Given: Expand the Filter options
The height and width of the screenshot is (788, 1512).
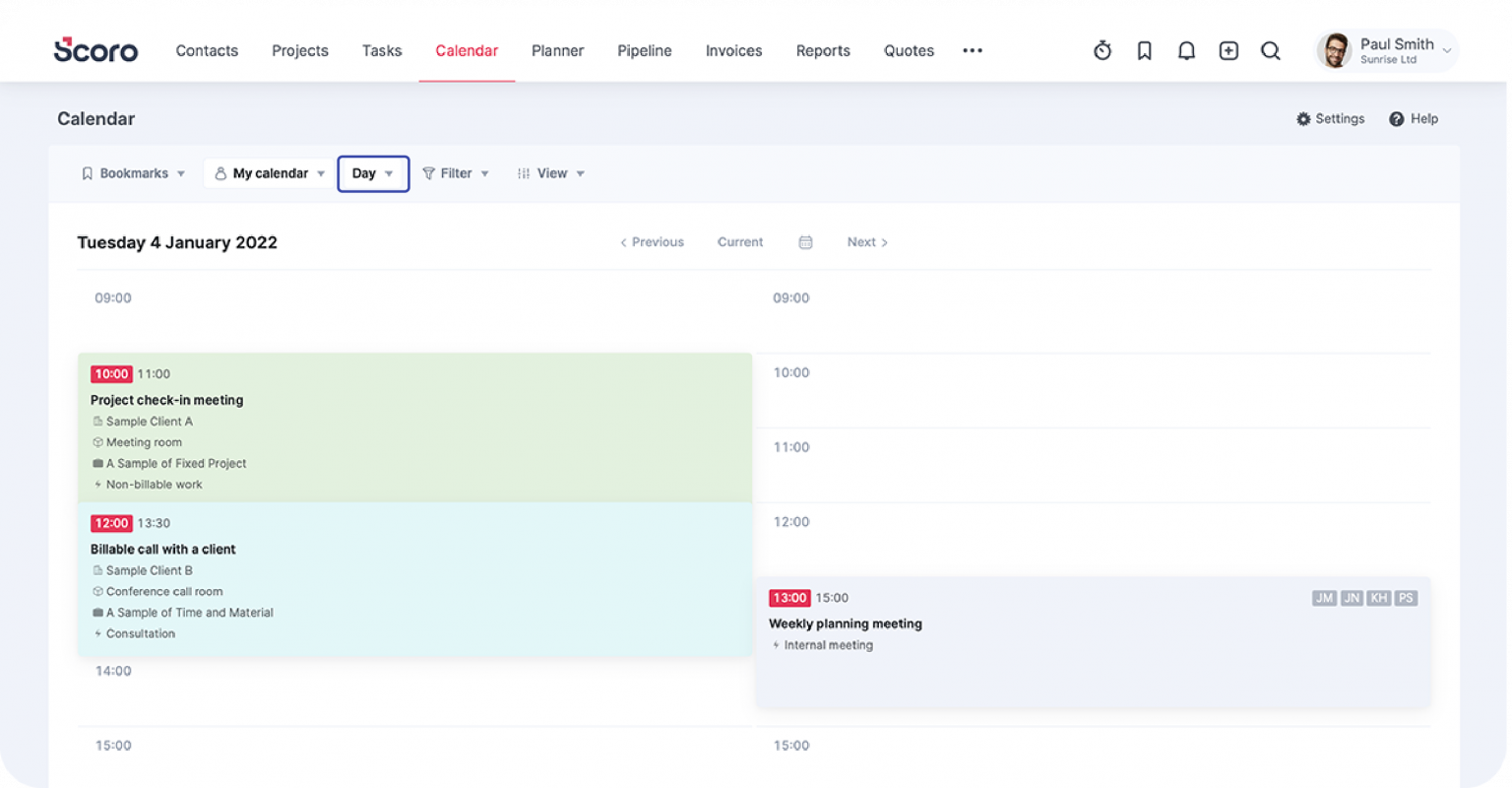Looking at the screenshot, I should coord(456,173).
